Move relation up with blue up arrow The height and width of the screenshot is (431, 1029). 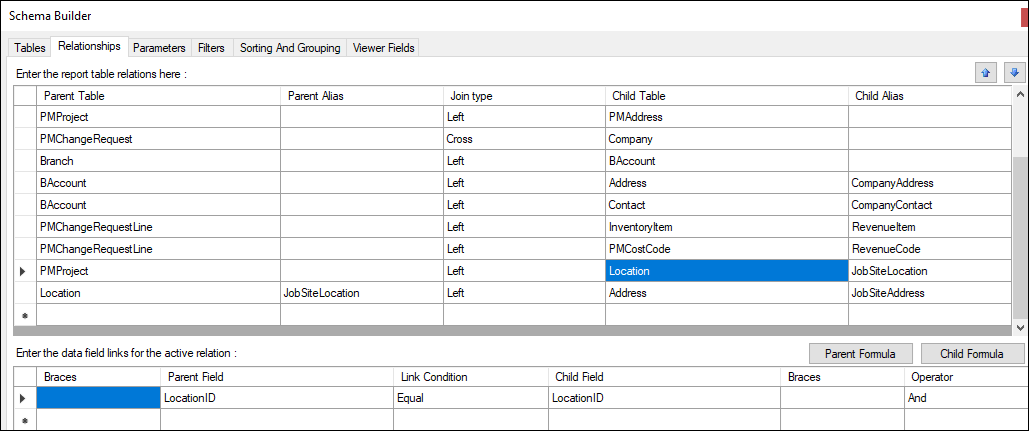point(987,73)
